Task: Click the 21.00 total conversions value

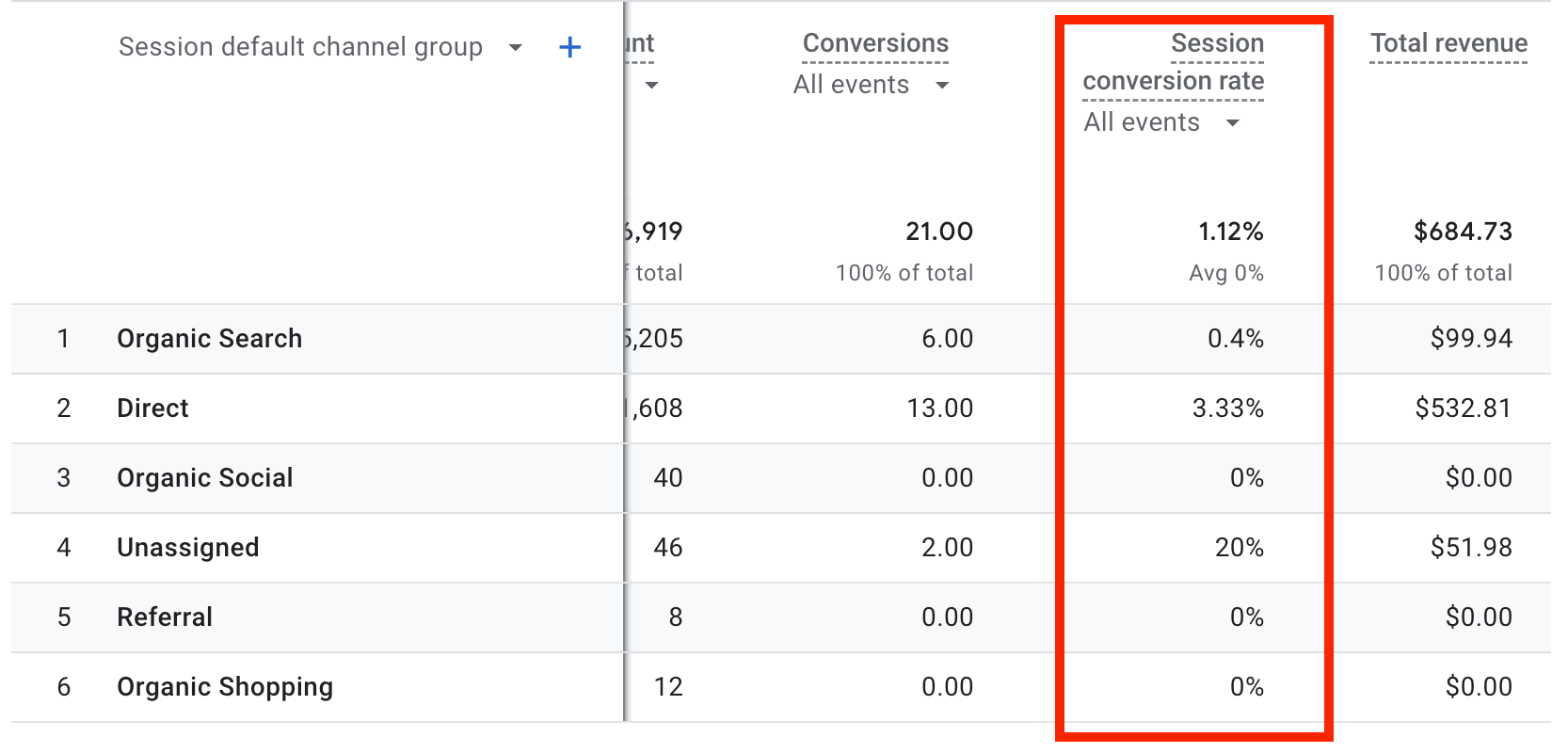Action: tap(938, 232)
